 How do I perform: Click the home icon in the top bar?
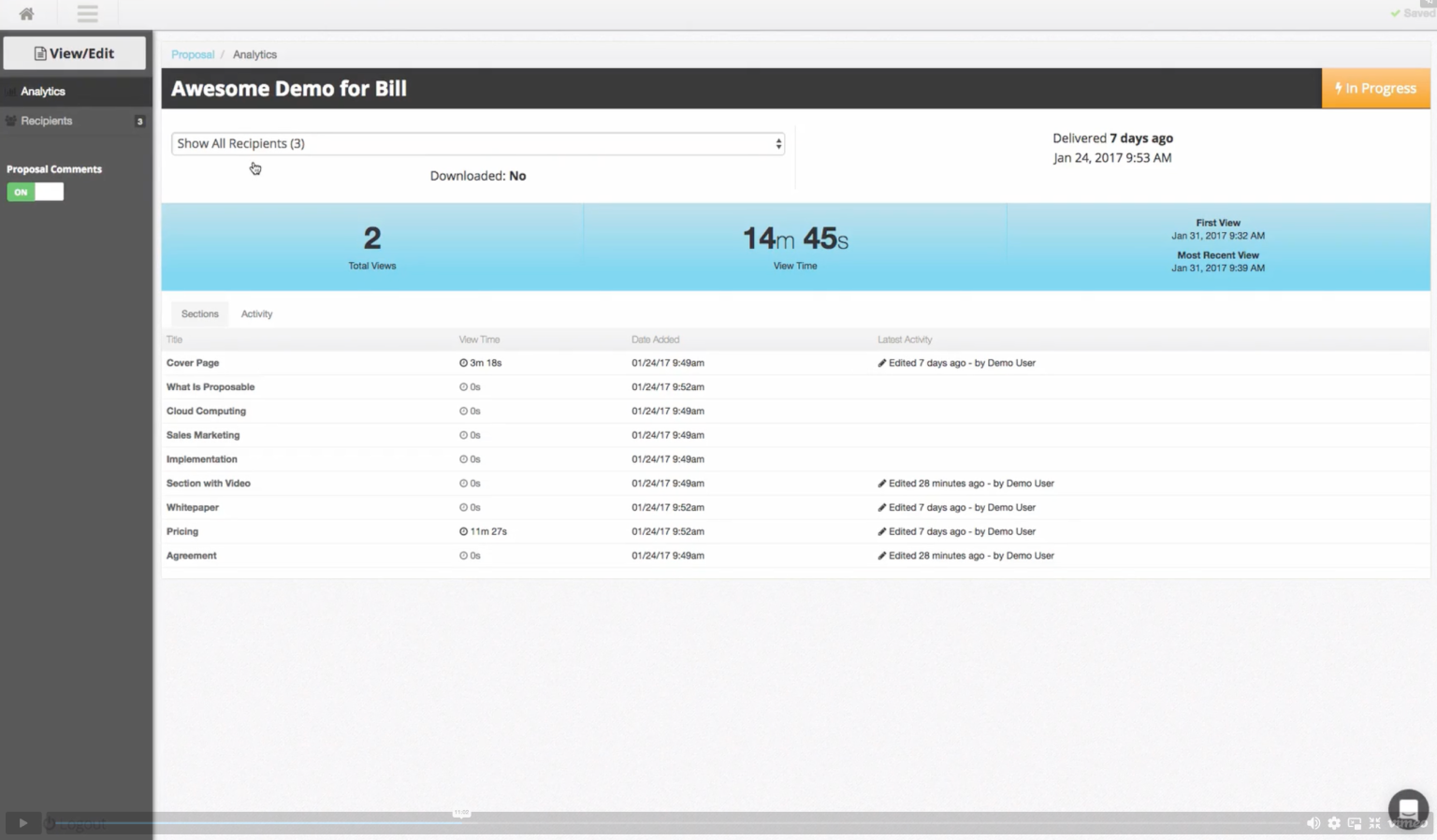point(25,13)
